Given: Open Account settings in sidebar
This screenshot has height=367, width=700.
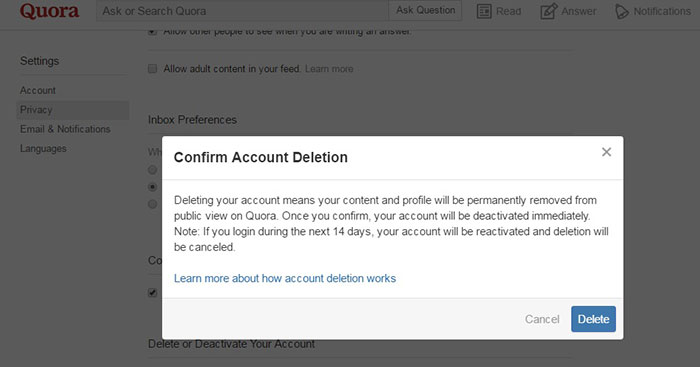Looking at the screenshot, I should click(38, 90).
